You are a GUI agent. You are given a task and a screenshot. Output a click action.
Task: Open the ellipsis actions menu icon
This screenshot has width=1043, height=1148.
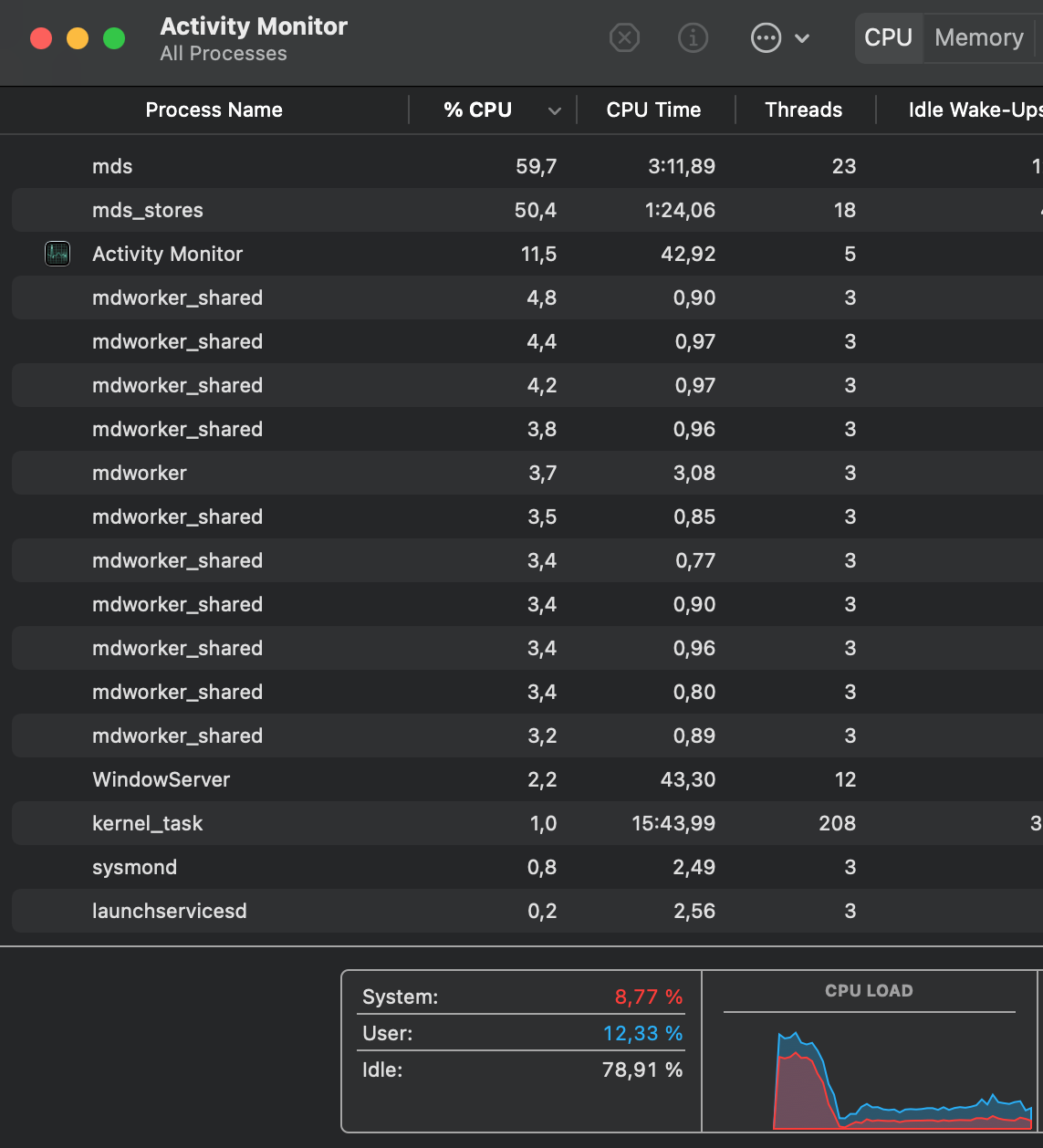pyautogui.click(x=766, y=38)
